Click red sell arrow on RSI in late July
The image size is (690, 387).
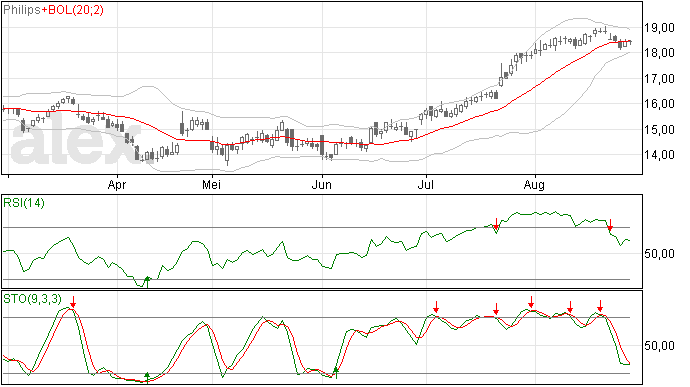[x=496, y=224]
